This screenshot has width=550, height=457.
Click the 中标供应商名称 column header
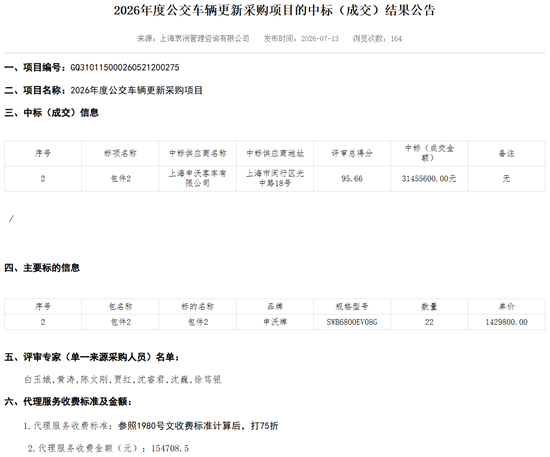click(198, 153)
